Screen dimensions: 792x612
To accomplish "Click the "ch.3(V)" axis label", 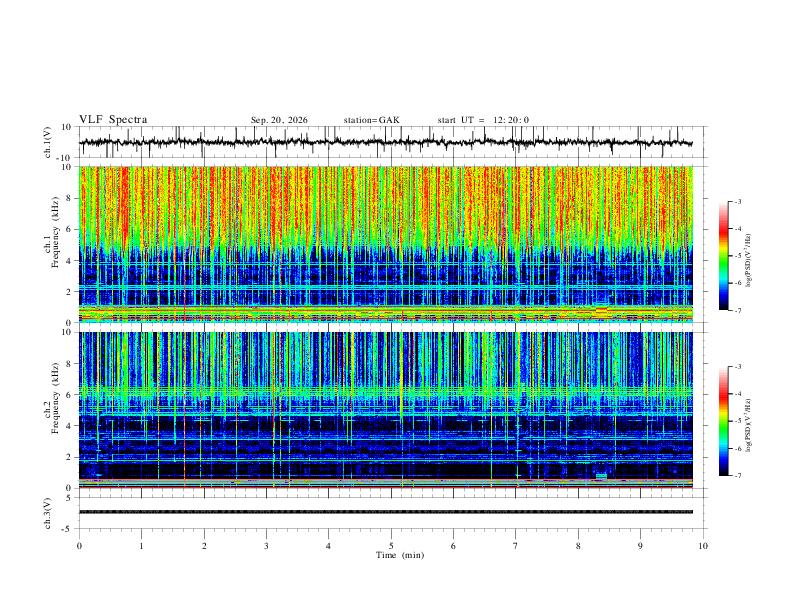I will coord(48,514).
